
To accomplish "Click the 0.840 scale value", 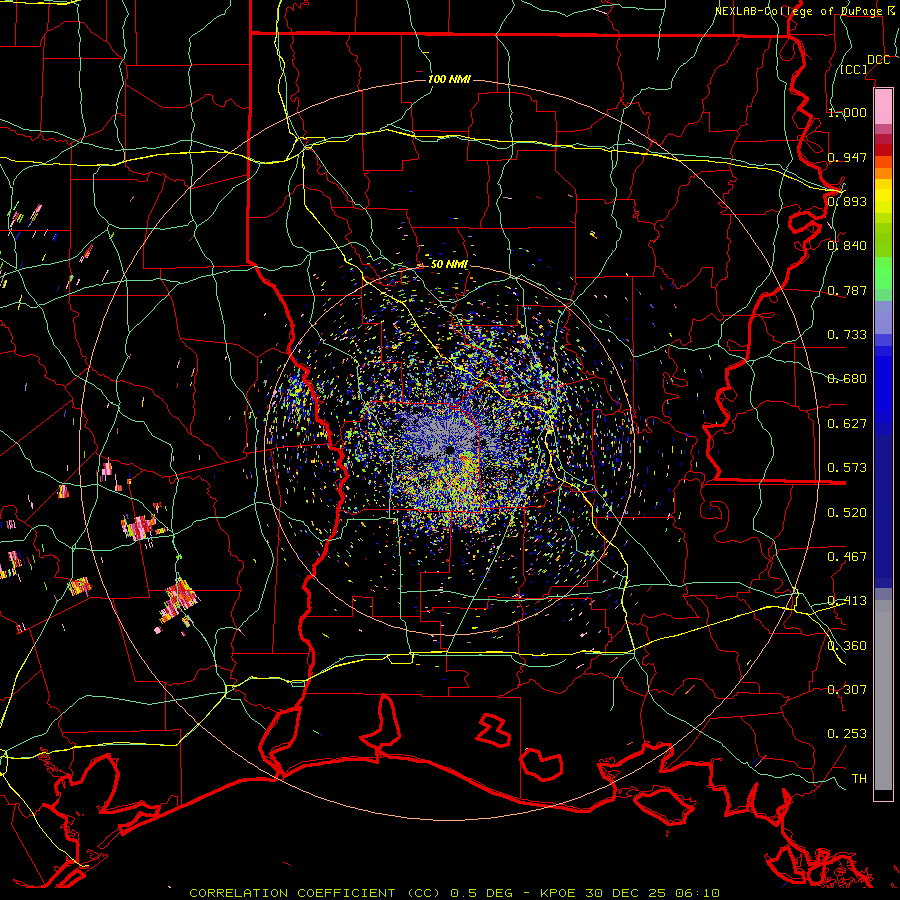I will pos(847,246).
